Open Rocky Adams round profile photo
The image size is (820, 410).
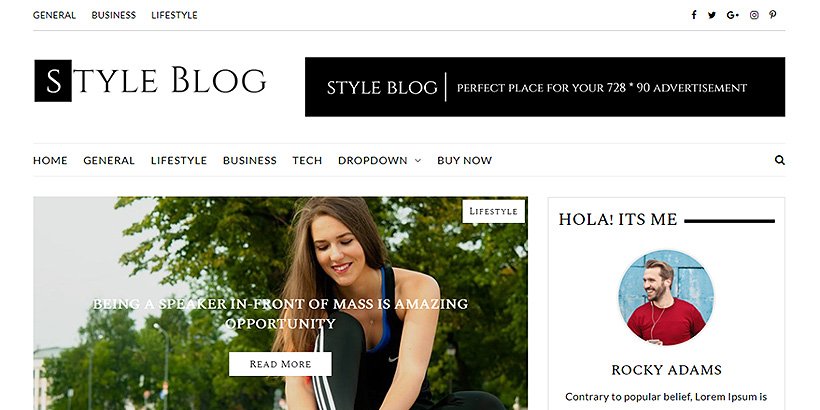point(666,298)
